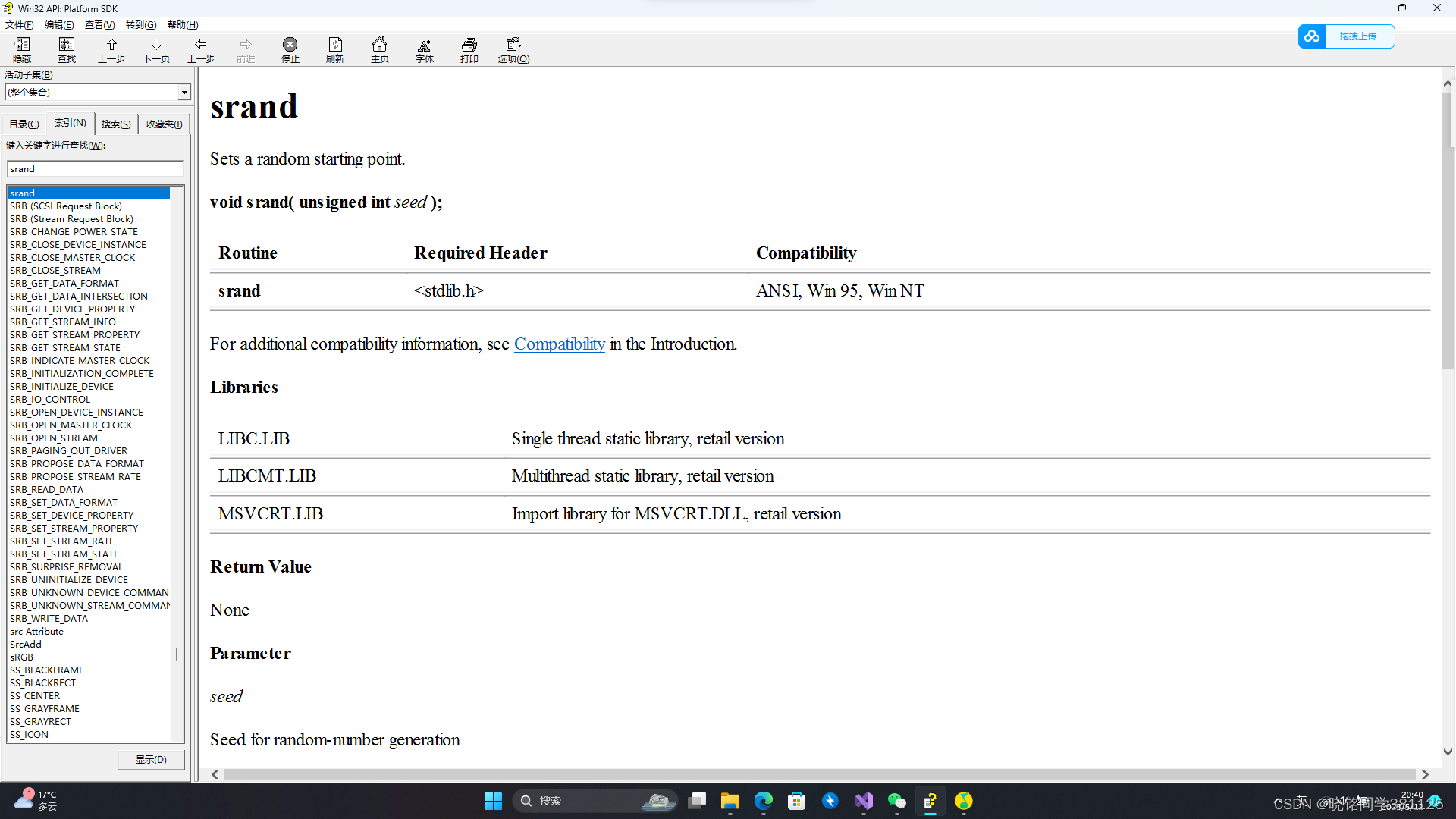
Task: Open Visual Studio from the taskbar
Action: tap(864, 801)
